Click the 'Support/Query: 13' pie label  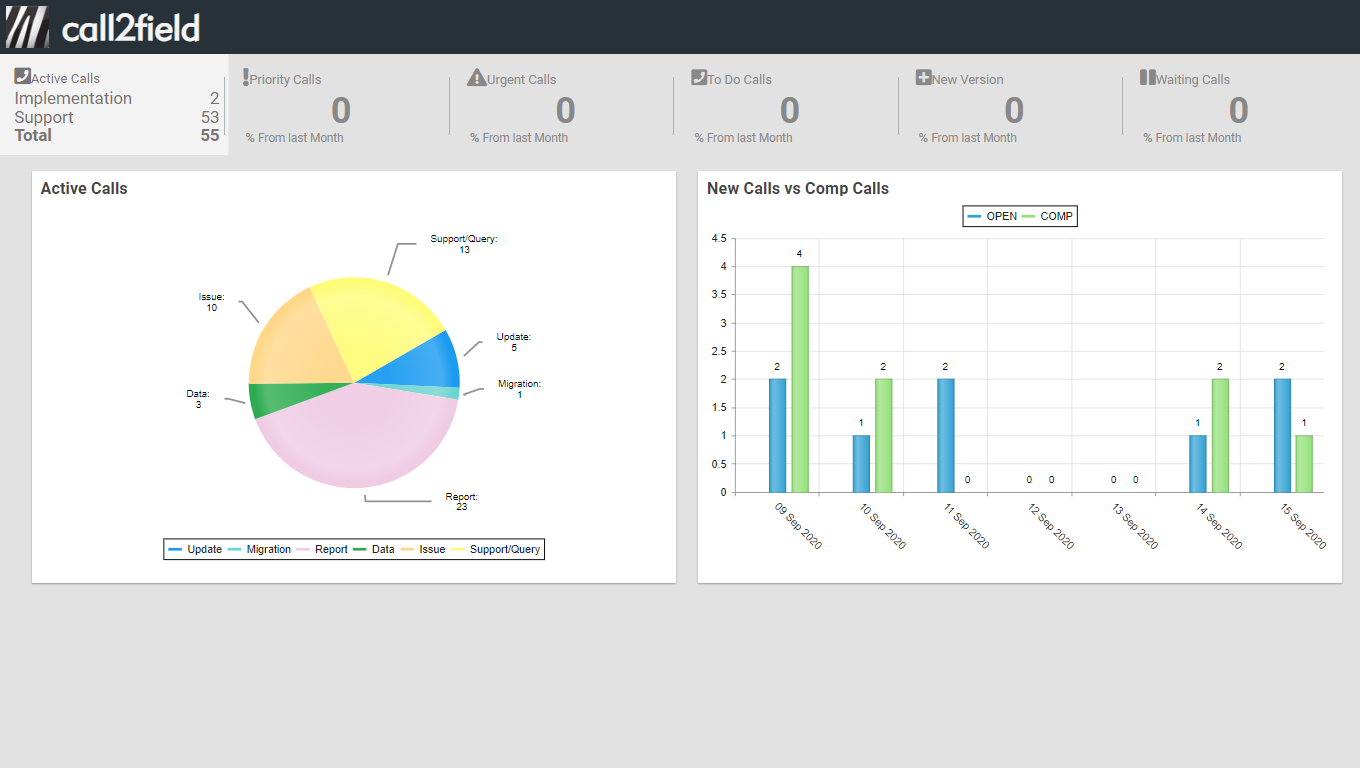[464, 244]
